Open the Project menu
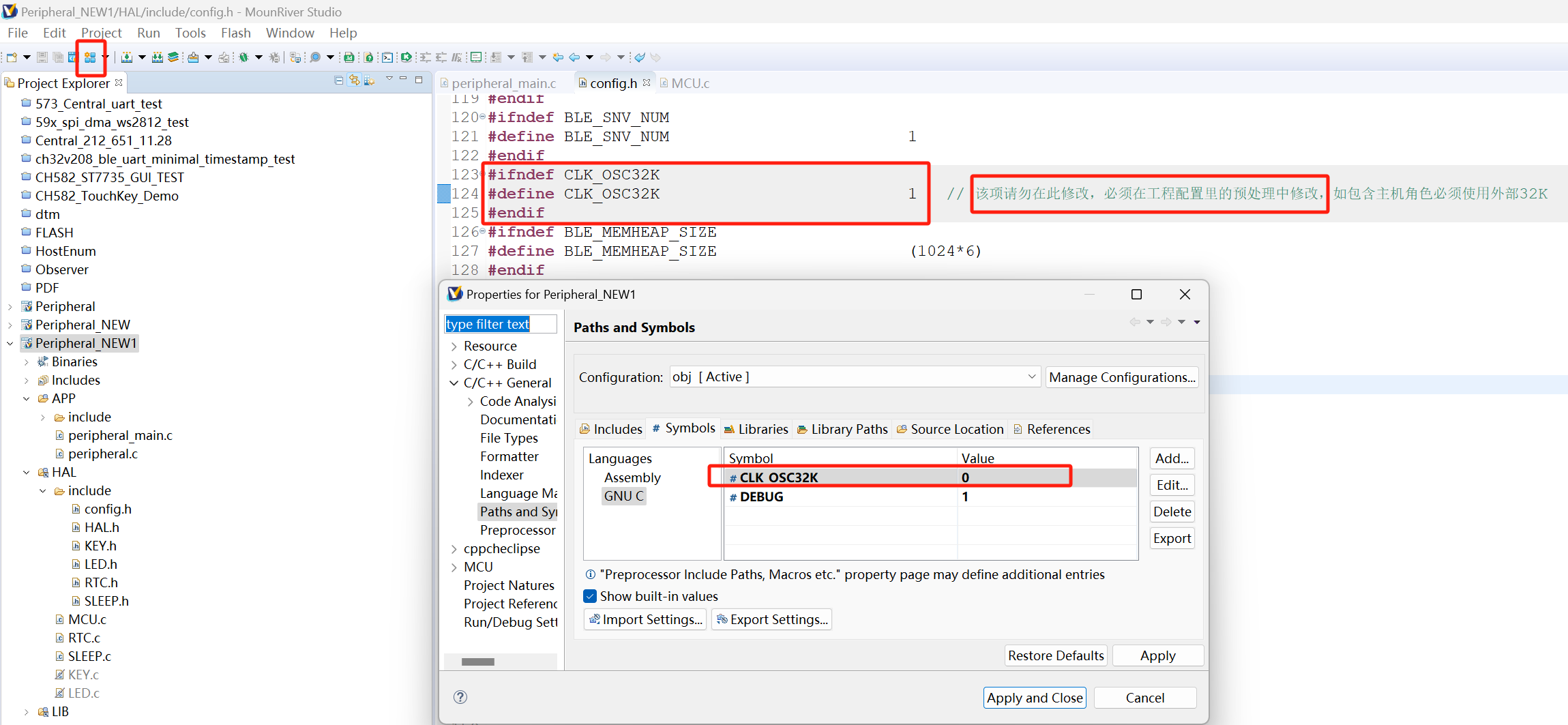Image resolution: width=1568 pixels, height=725 pixels. pos(102,33)
